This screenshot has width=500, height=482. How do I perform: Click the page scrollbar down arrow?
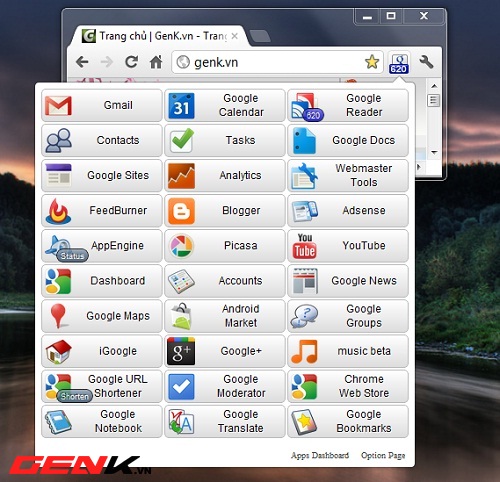pyautogui.click(x=434, y=153)
